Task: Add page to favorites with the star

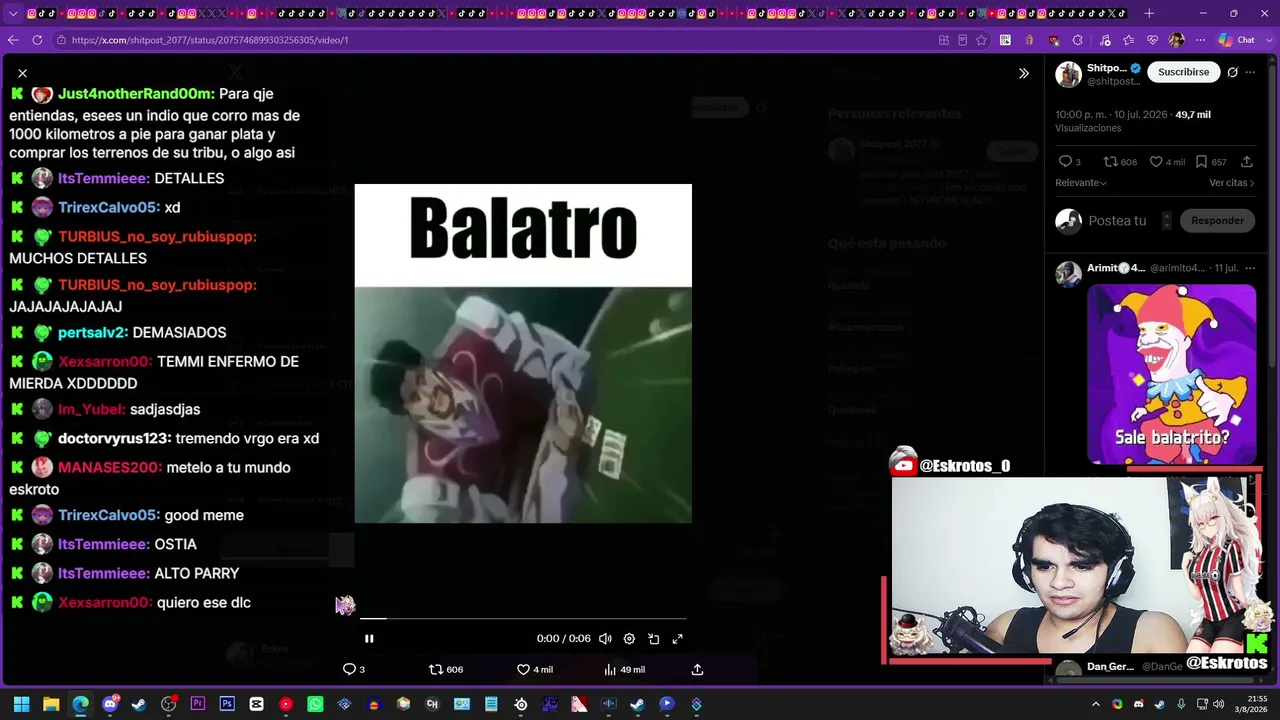Action: 981,40
